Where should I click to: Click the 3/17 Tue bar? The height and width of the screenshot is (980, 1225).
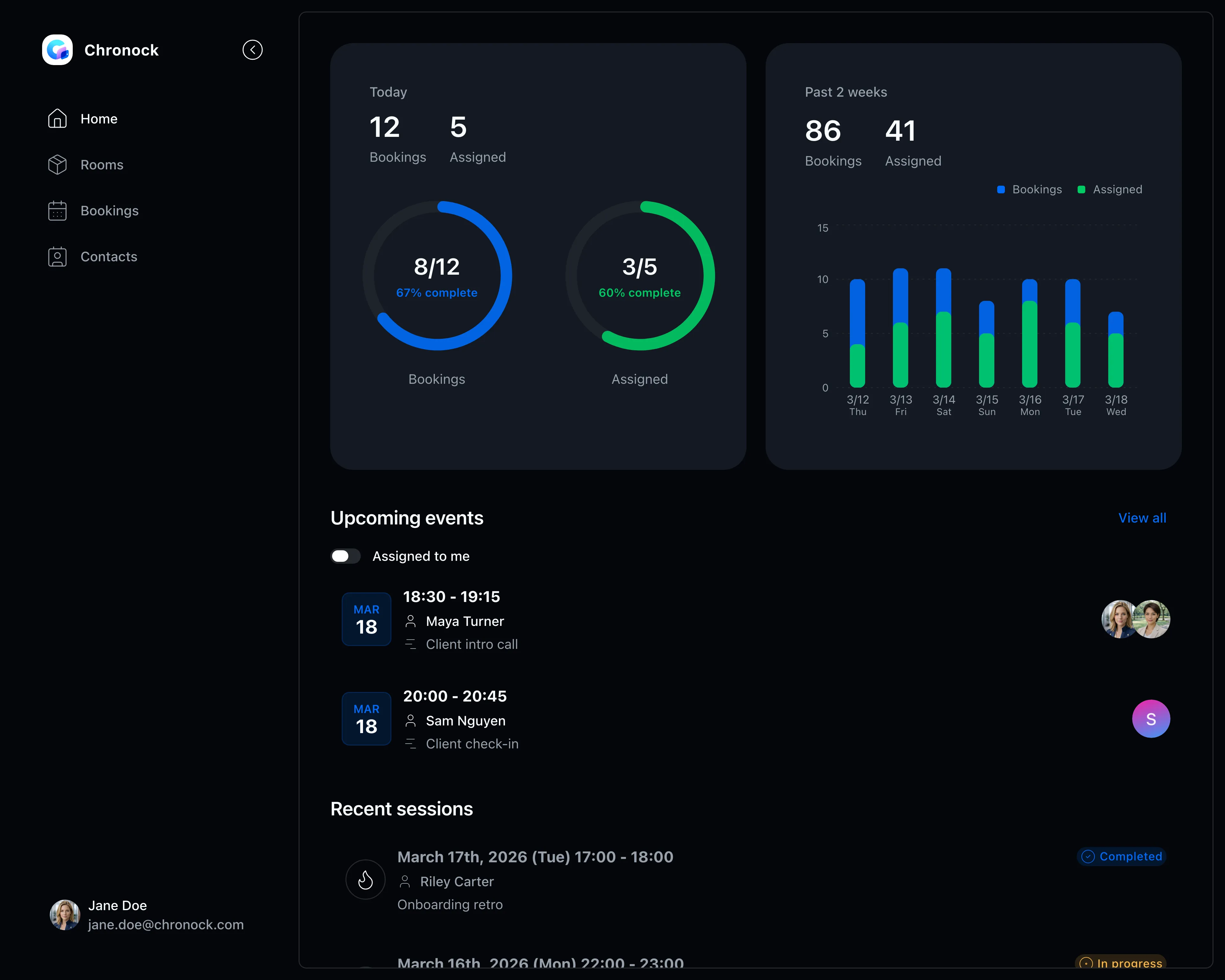[x=1073, y=333]
